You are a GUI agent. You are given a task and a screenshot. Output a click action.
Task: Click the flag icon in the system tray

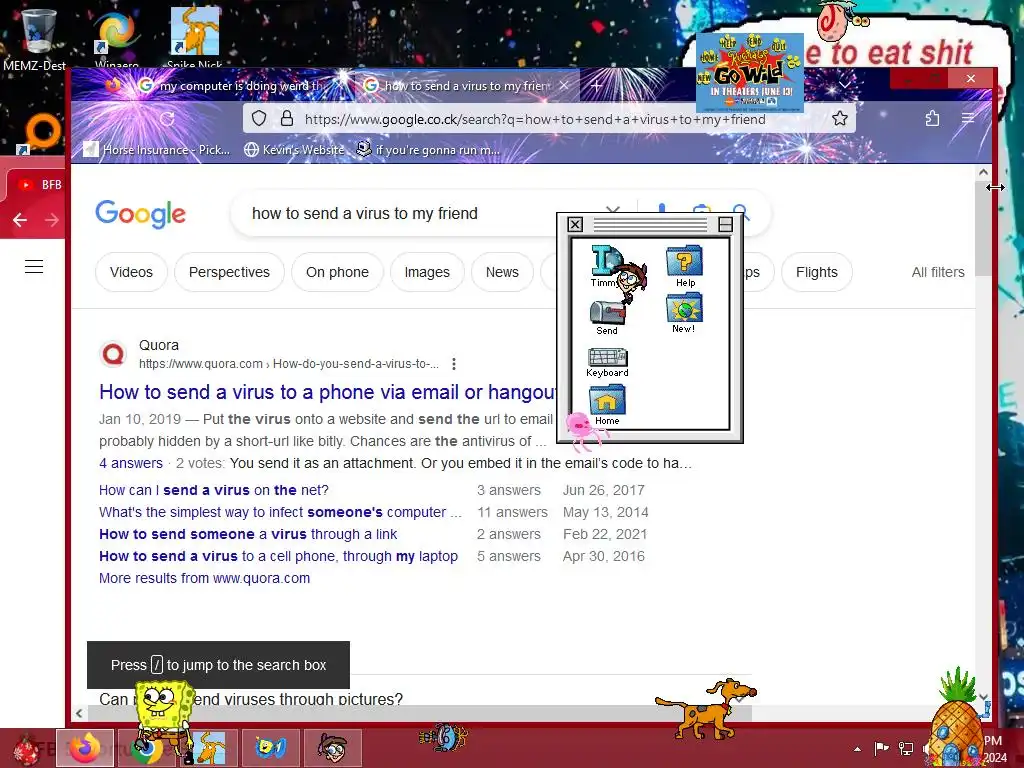tap(882, 748)
